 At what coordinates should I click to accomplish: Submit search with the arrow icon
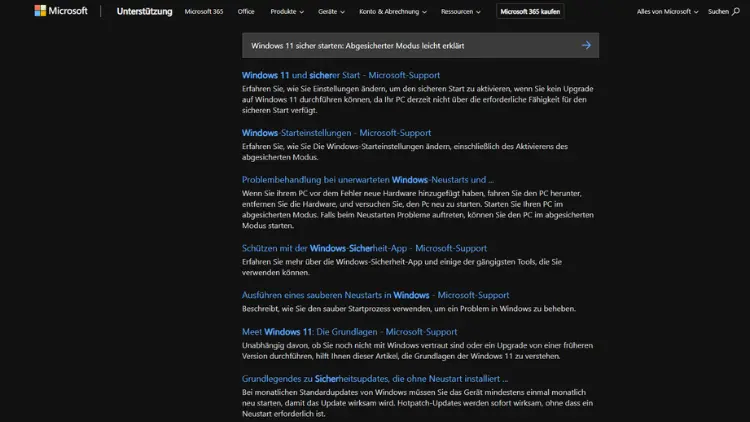pos(586,45)
